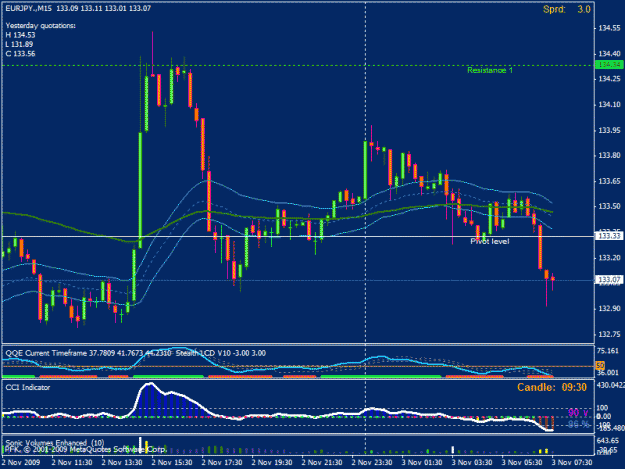Click the "Candle: 09:30" countdown text
Image resolution: width=625 pixels, height=469 pixels.
click(x=552, y=387)
